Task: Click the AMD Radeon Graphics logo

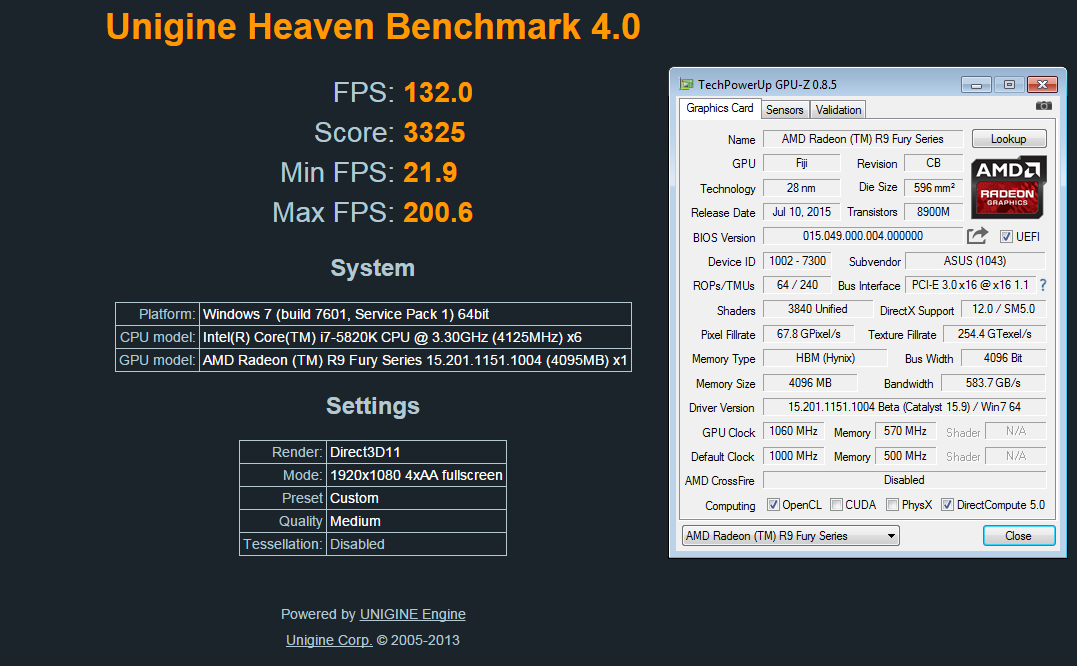Action: [1008, 187]
